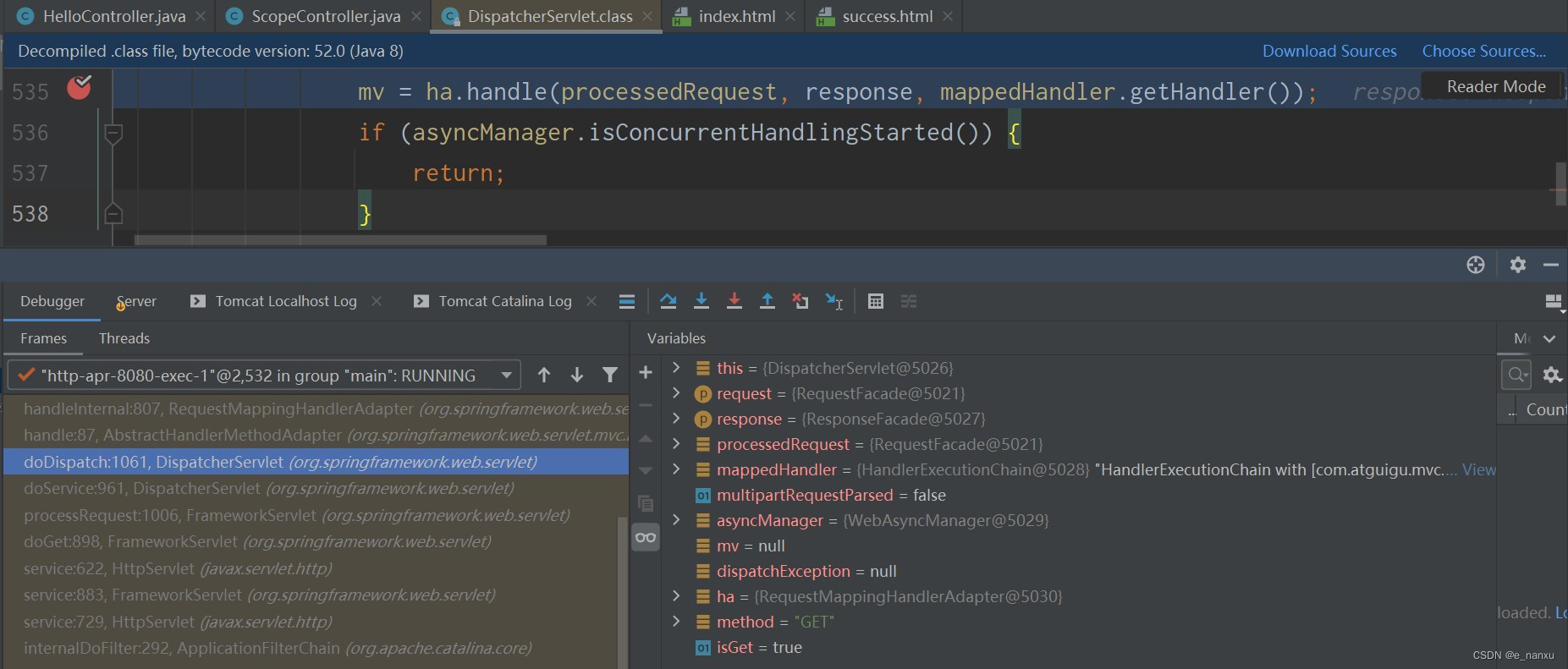
Task: Move watch down with triangle icon
Action: tap(646, 470)
